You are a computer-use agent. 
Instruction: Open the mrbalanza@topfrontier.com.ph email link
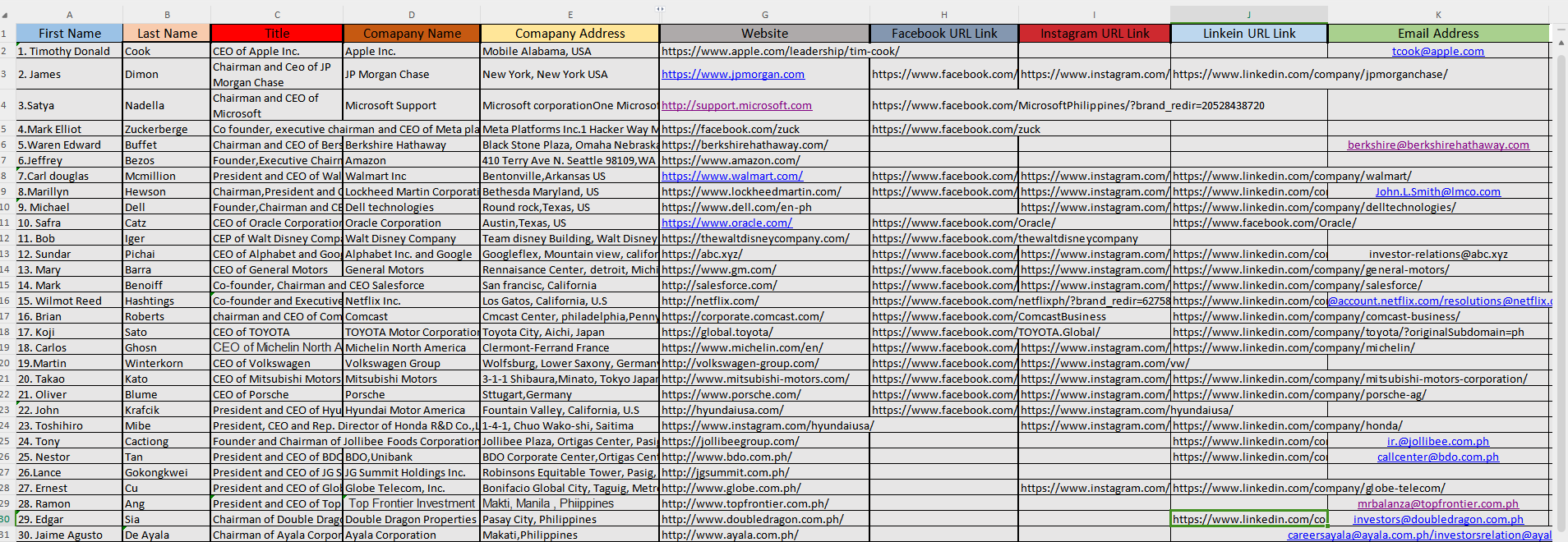(x=1438, y=503)
